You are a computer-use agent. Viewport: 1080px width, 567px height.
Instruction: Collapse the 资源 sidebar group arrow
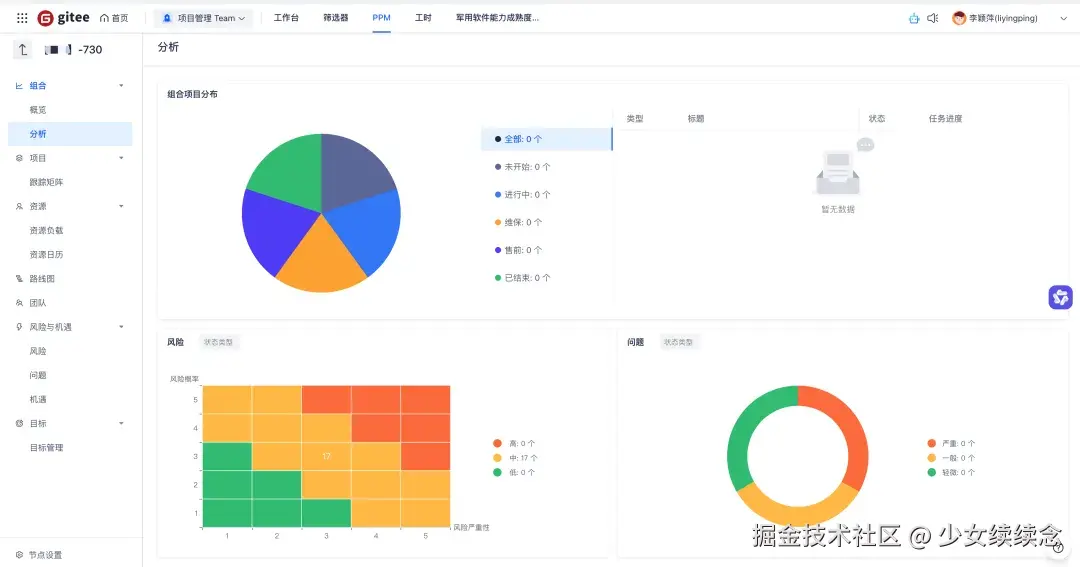(x=121, y=206)
